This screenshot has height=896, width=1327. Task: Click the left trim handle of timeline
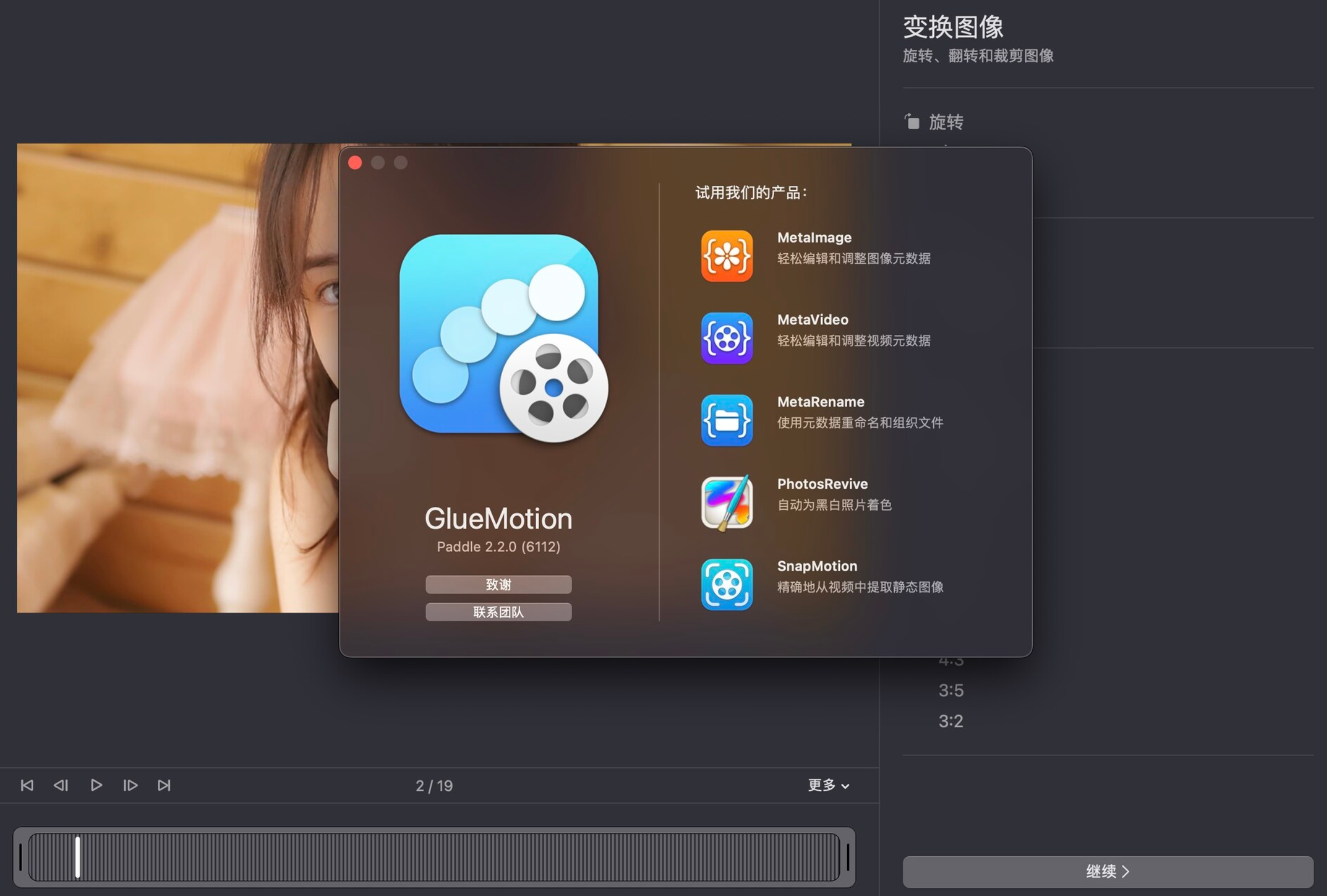pyautogui.click(x=20, y=857)
